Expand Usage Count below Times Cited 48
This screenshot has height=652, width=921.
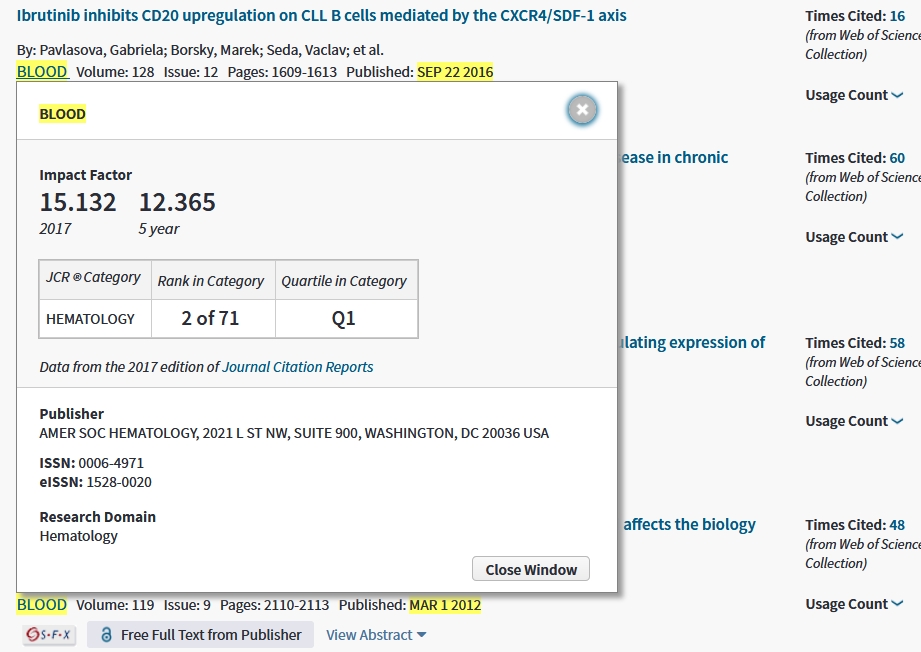click(x=854, y=604)
